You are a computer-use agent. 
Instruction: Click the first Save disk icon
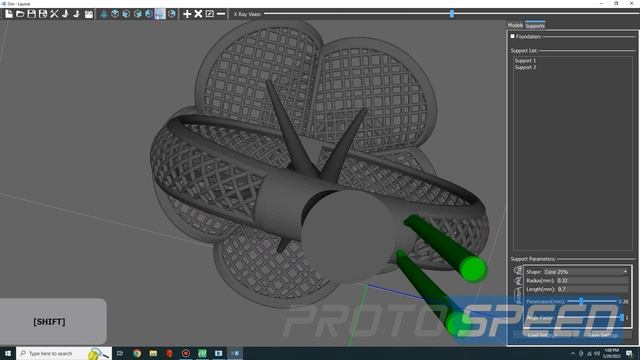(31, 14)
